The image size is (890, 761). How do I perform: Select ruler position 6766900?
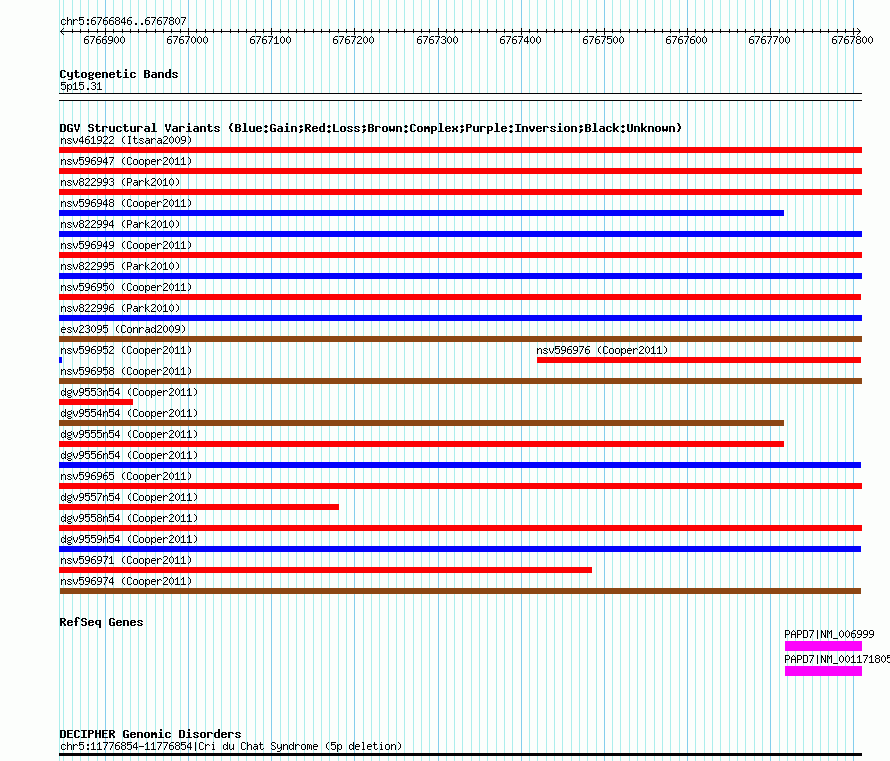[104, 40]
